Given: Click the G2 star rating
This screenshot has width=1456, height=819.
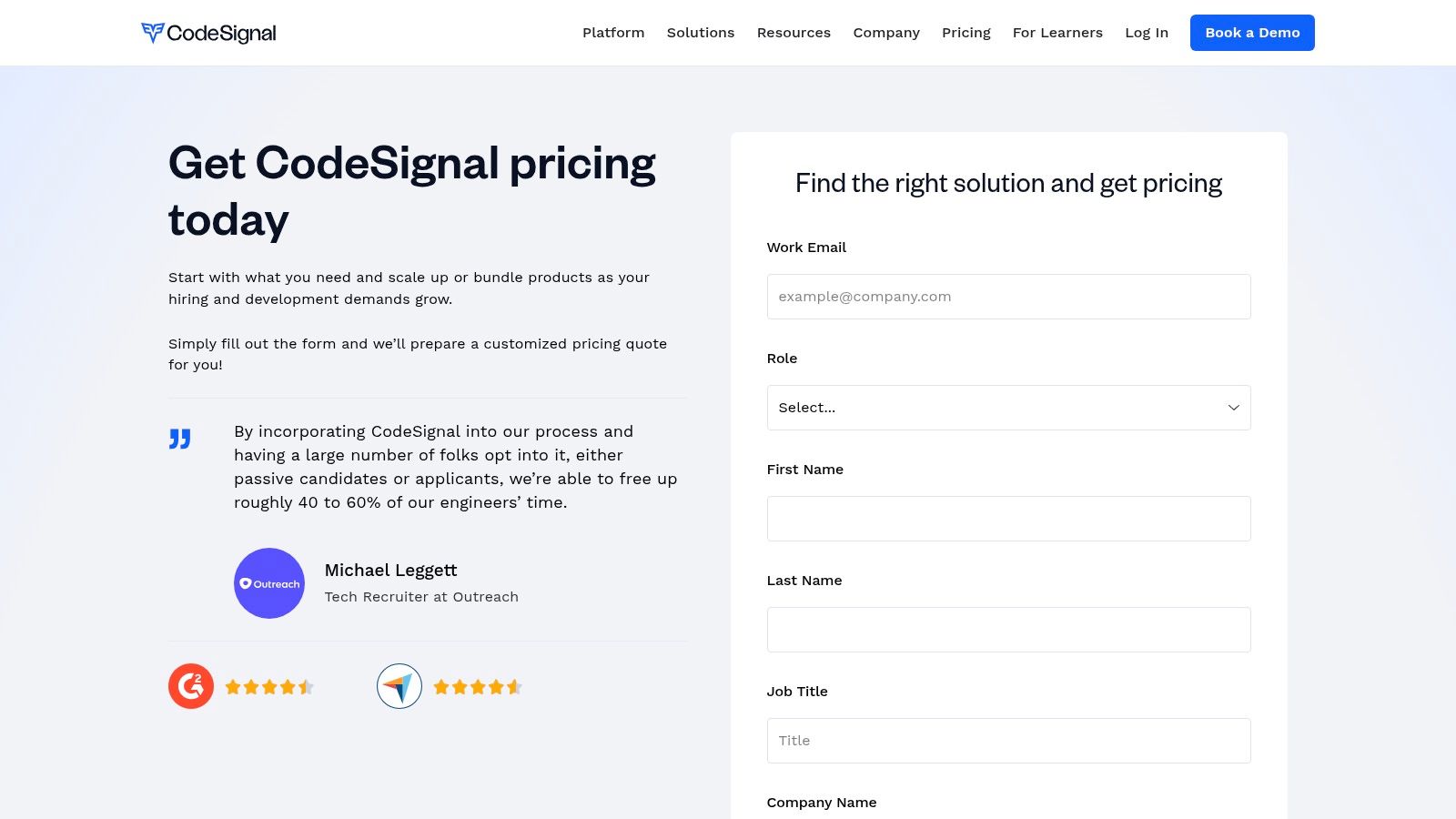Looking at the screenshot, I should (269, 687).
